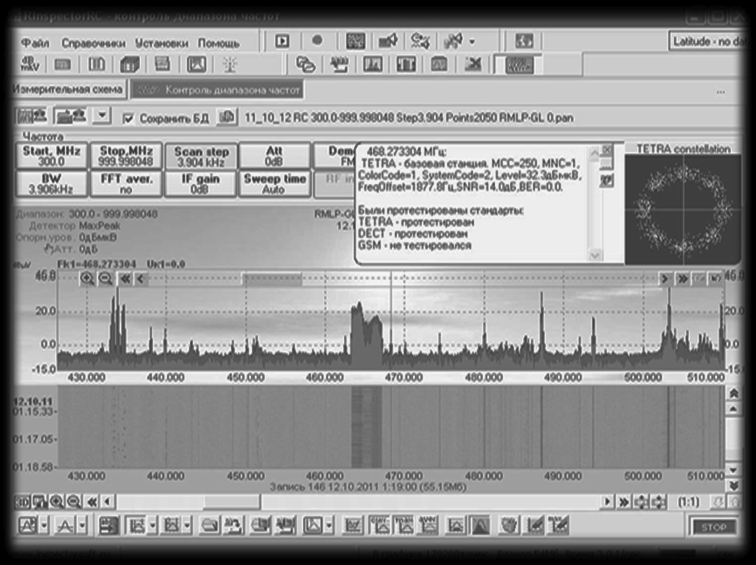Open the book reference icon

tap(97, 64)
